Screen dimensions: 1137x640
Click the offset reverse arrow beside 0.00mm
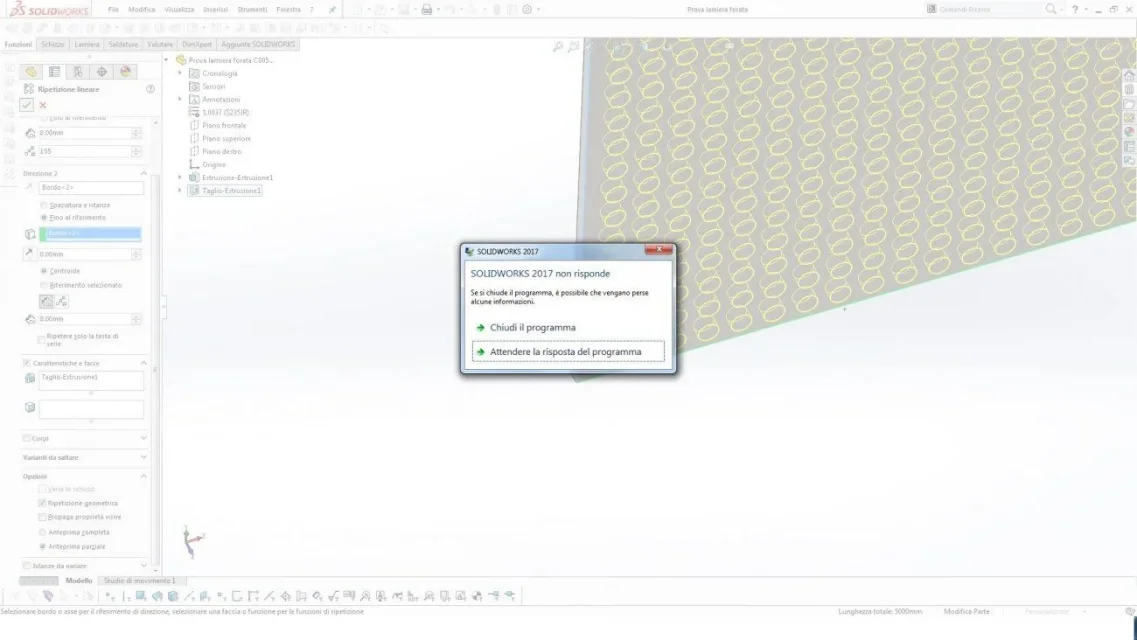pos(29,254)
